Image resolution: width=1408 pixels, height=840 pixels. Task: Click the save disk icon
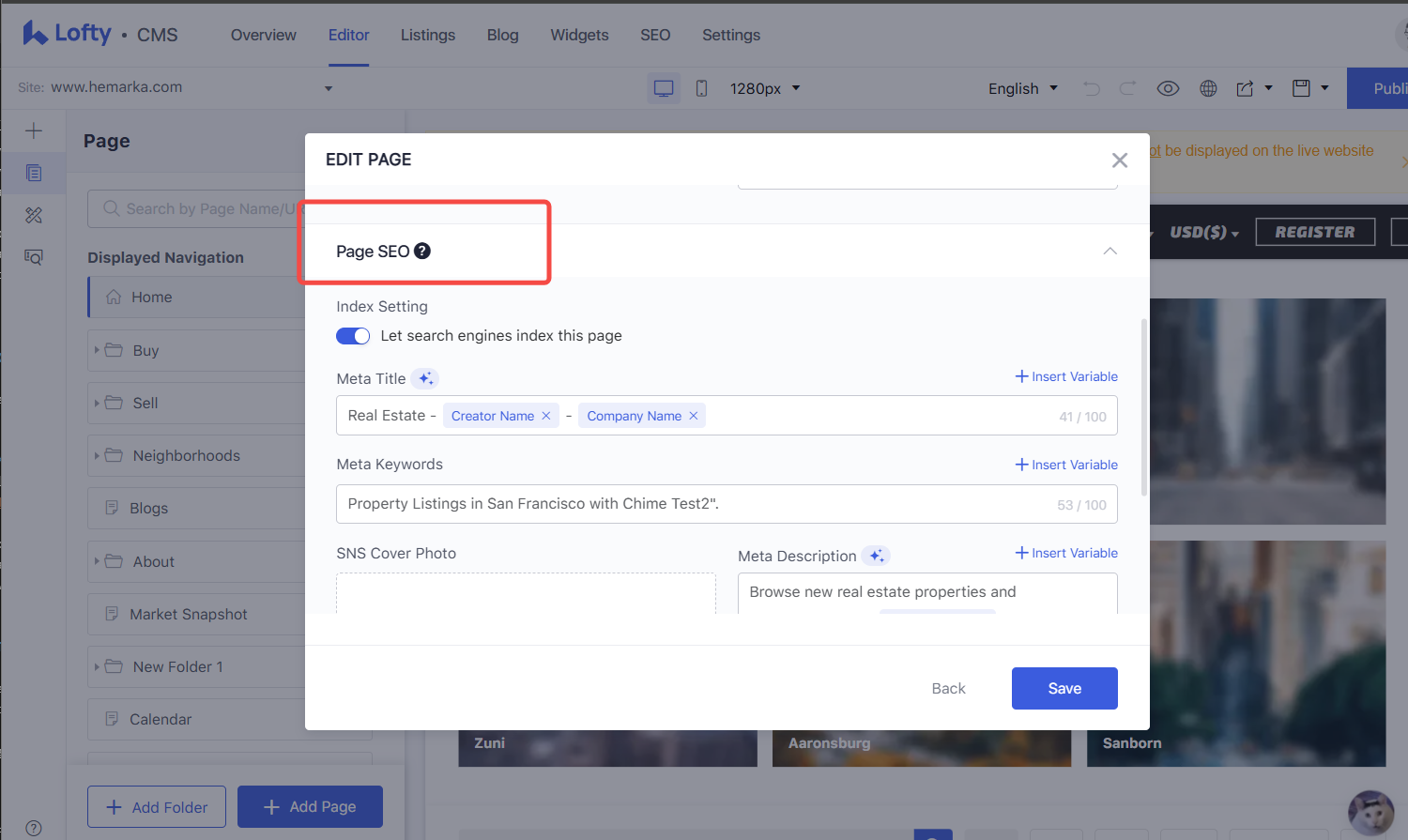[x=1301, y=88]
